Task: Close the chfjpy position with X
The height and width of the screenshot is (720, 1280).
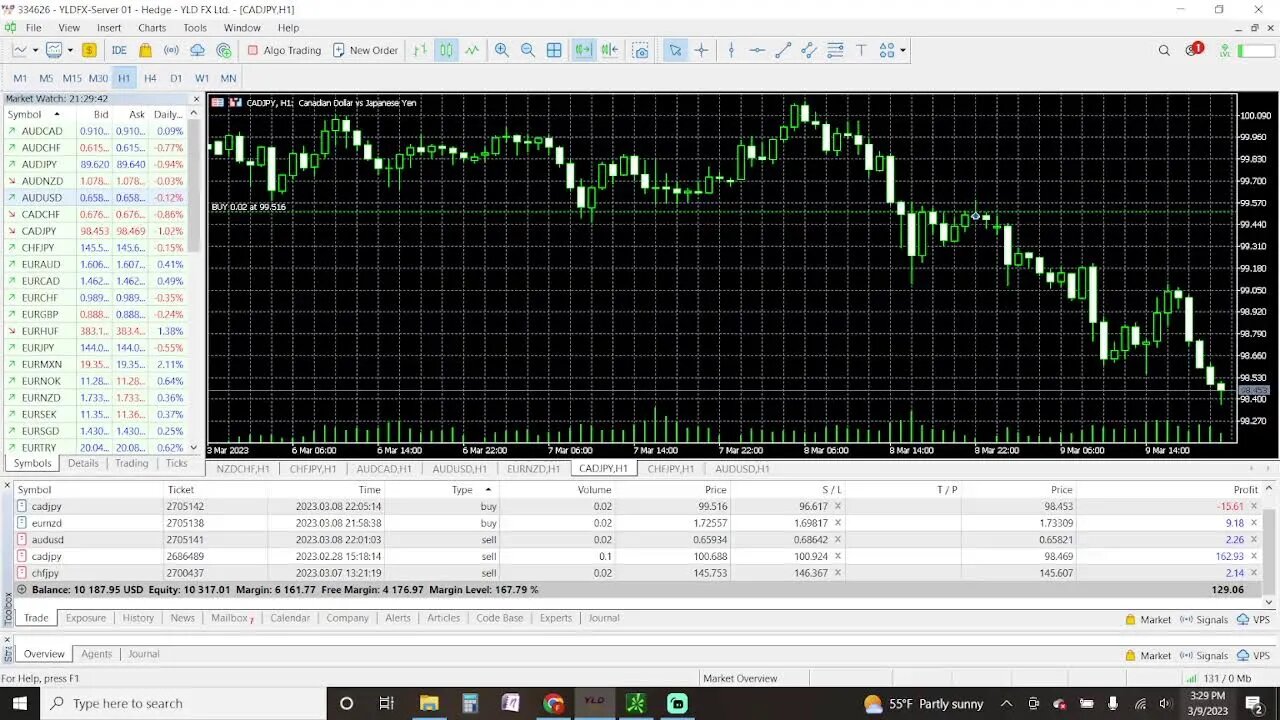Action: 1254,573
